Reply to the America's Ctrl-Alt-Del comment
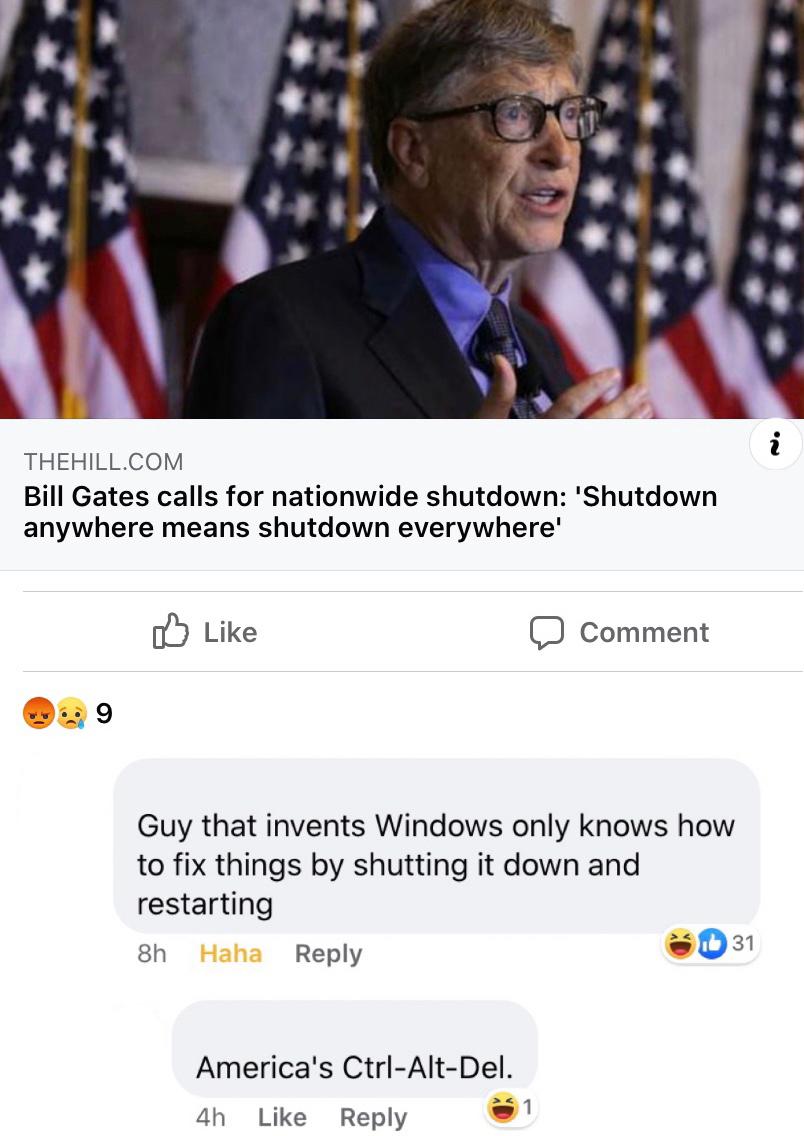Image resolution: width=804 pixels, height=1136 pixels. pos(373,1118)
